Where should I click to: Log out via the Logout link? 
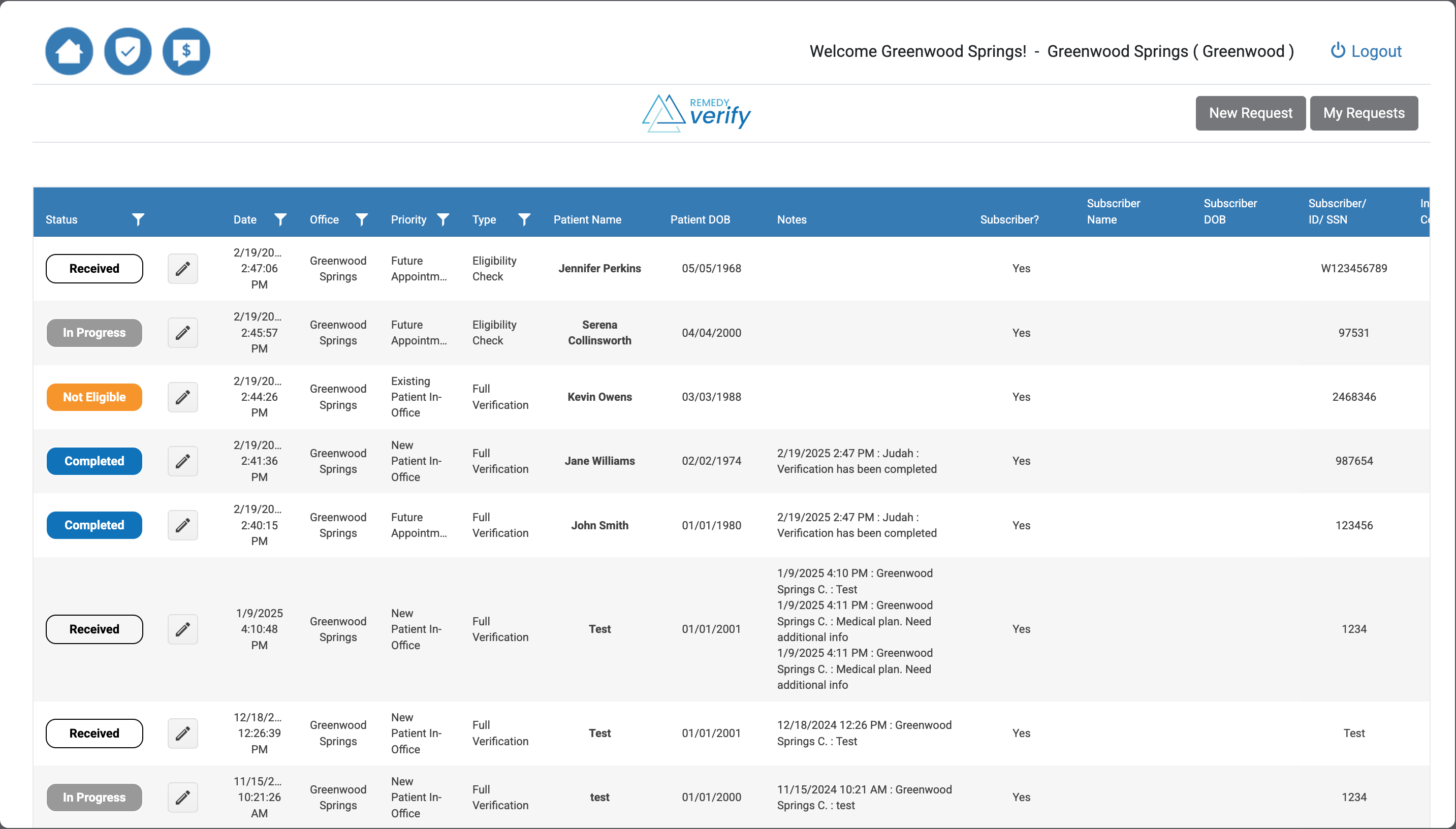1366,51
